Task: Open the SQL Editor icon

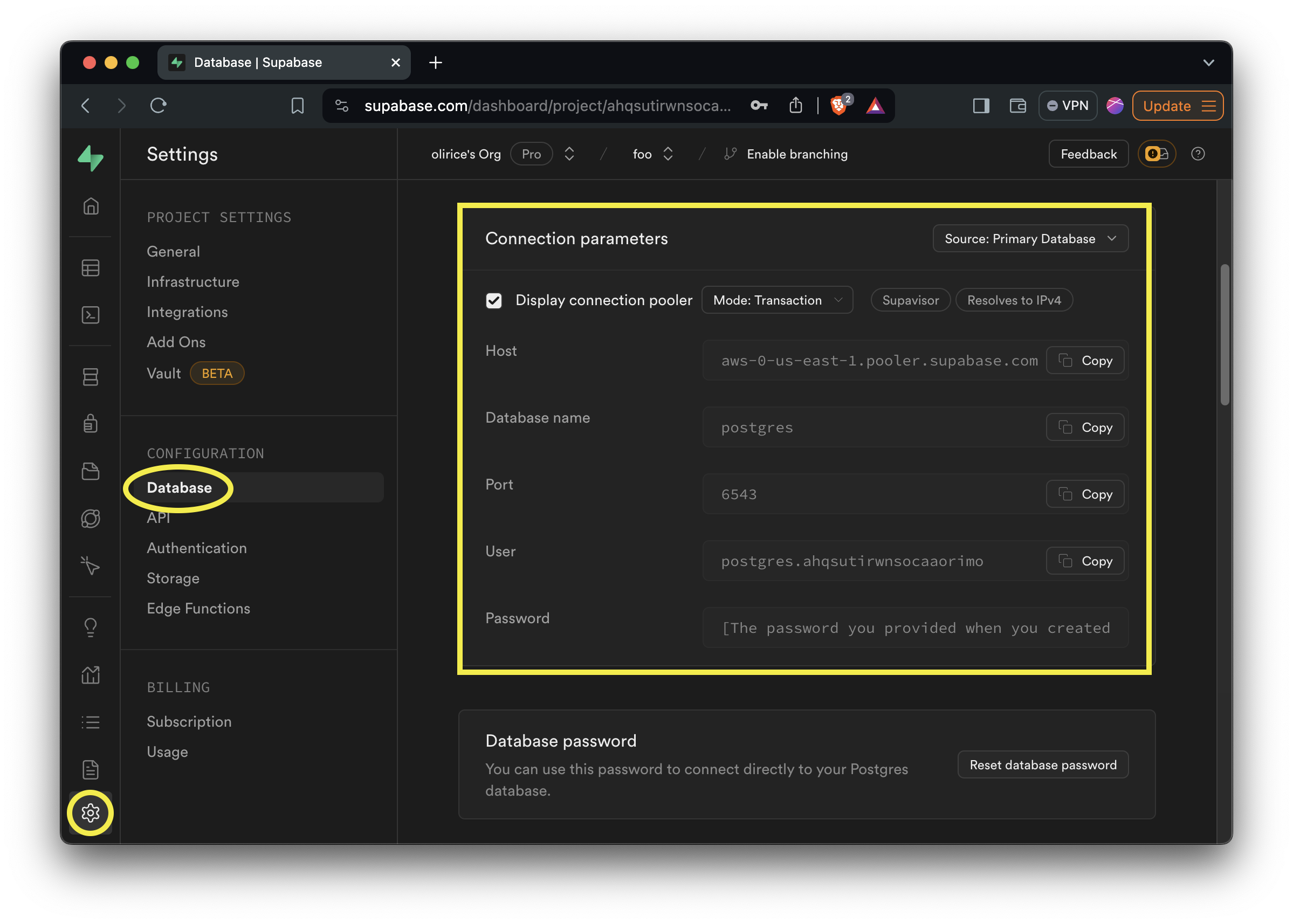Action: coord(91,315)
